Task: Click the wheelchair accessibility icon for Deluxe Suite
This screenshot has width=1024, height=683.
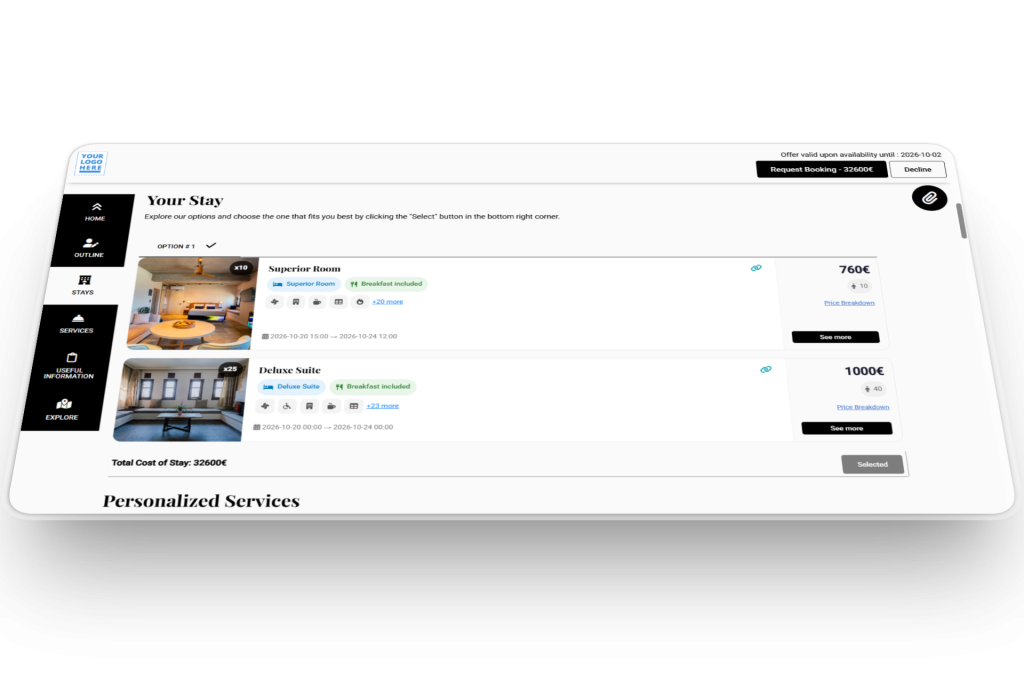Action: [x=287, y=406]
